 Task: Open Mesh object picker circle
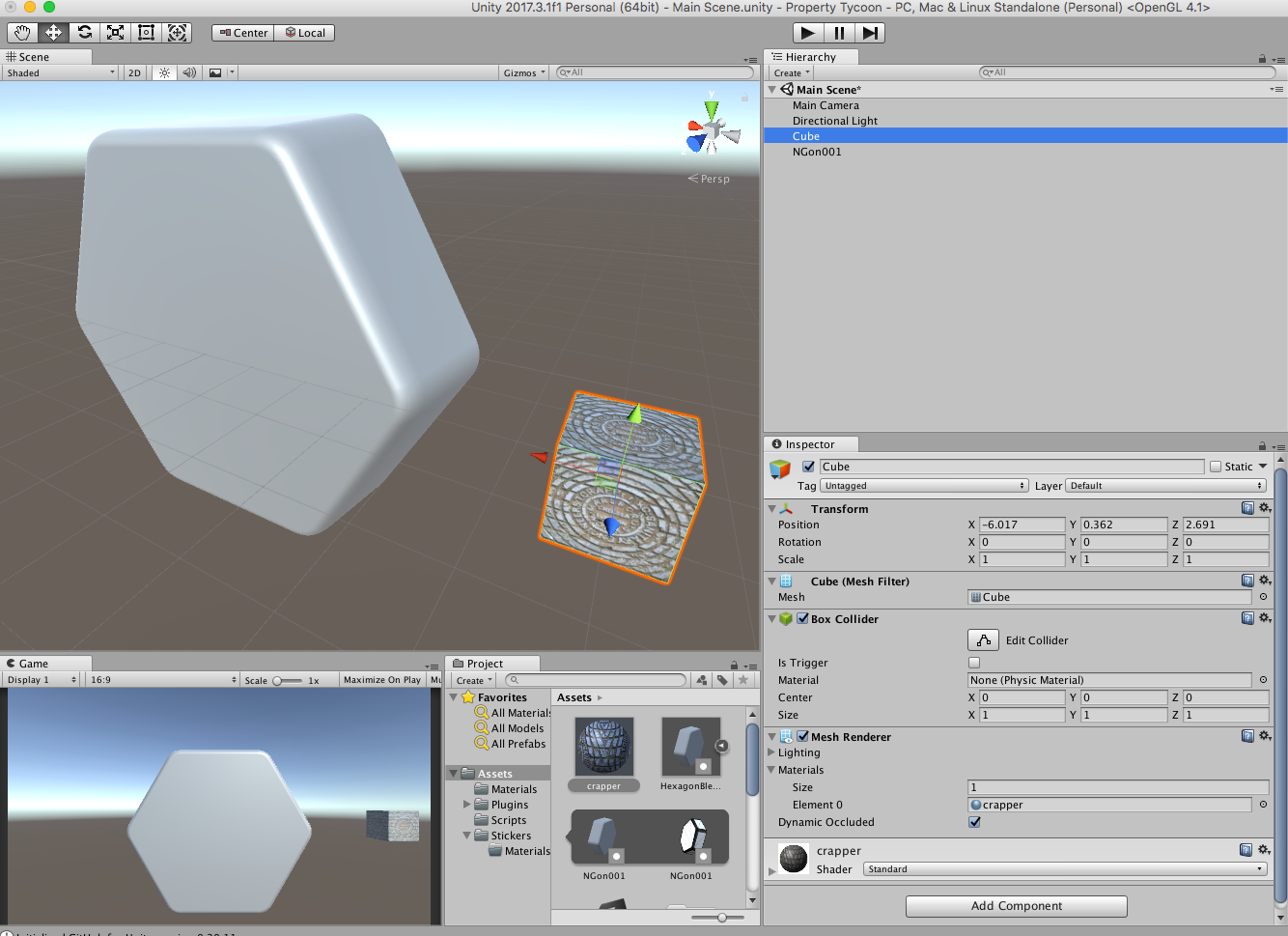coord(1263,597)
